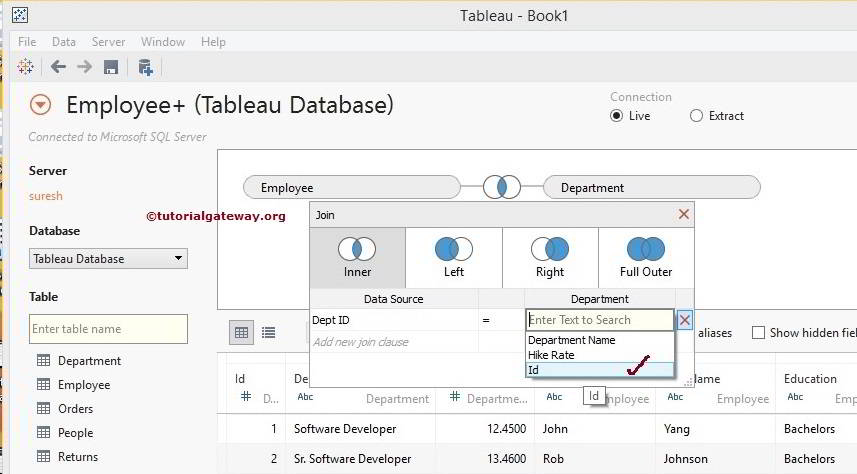Click the 12.4500 cell
Image resolution: width=857 pixels, height=474 pixels.
[506, 429]
